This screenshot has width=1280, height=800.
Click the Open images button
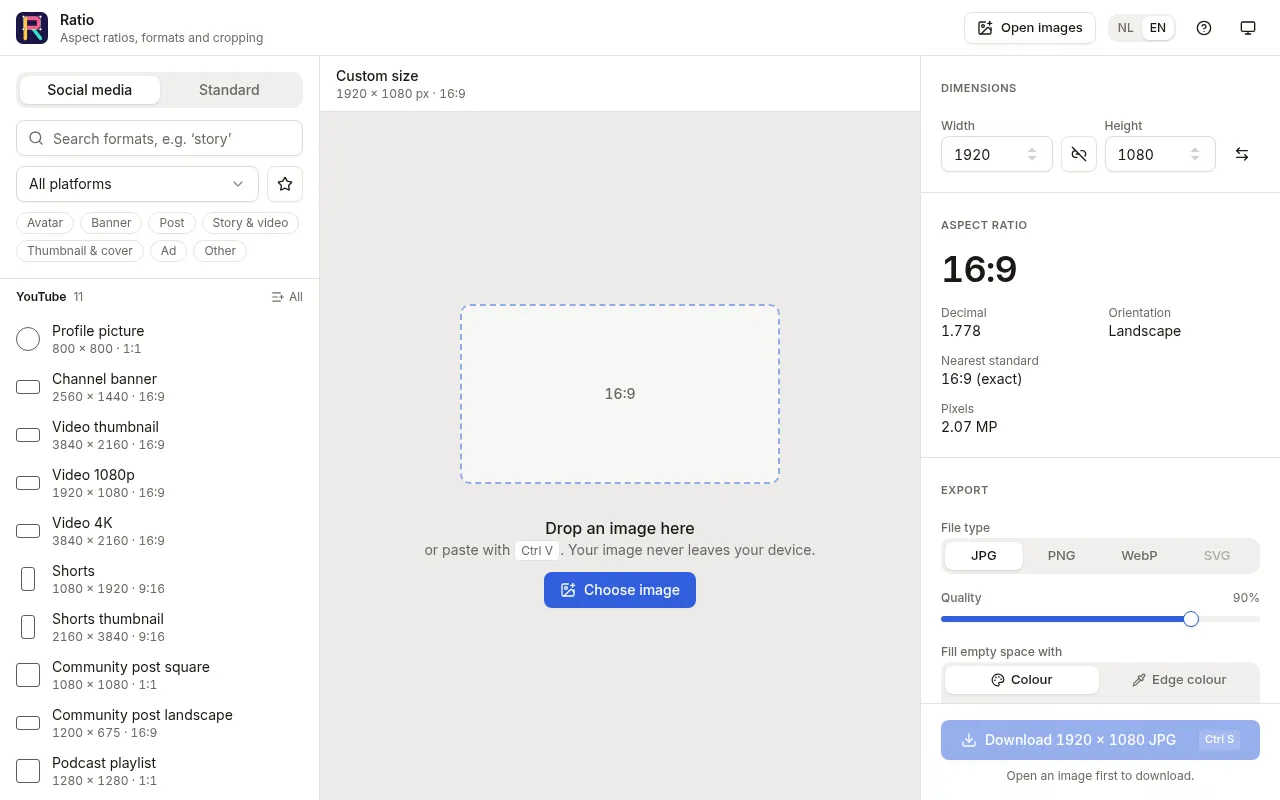1030,28
